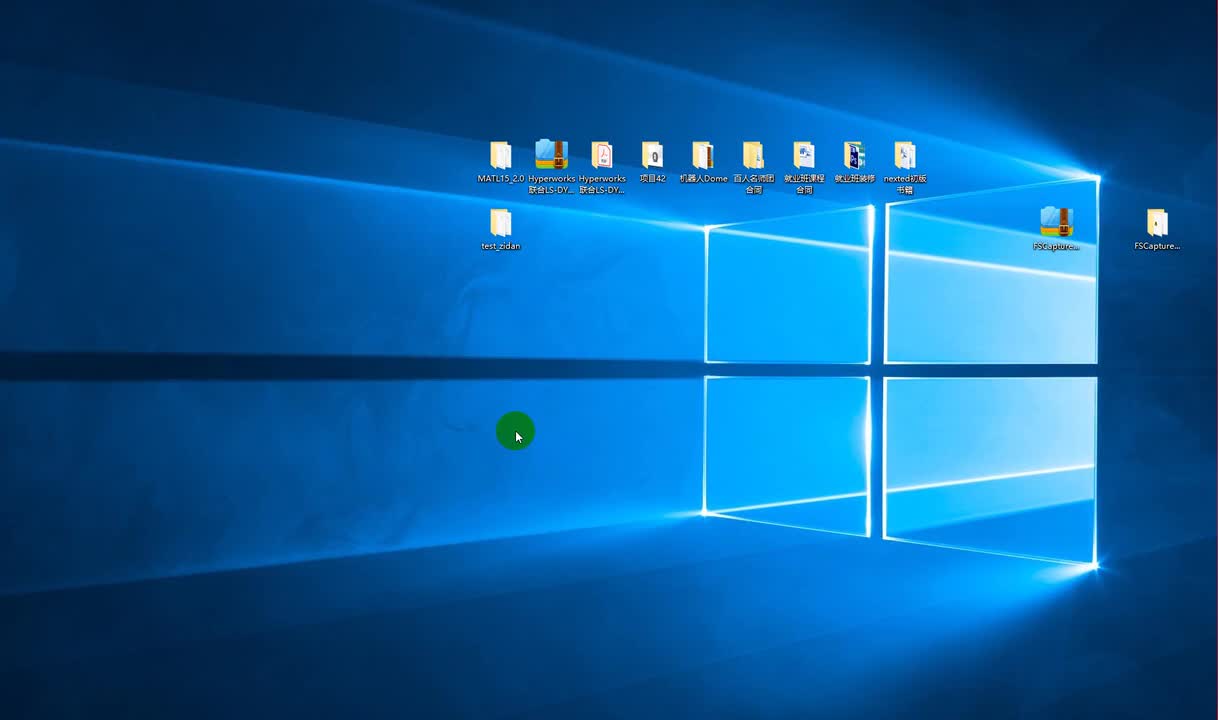The image size is (1218, 720).
Task: Select the Hyperworks LS-DY folder with PDF
Action: [602, 156]
